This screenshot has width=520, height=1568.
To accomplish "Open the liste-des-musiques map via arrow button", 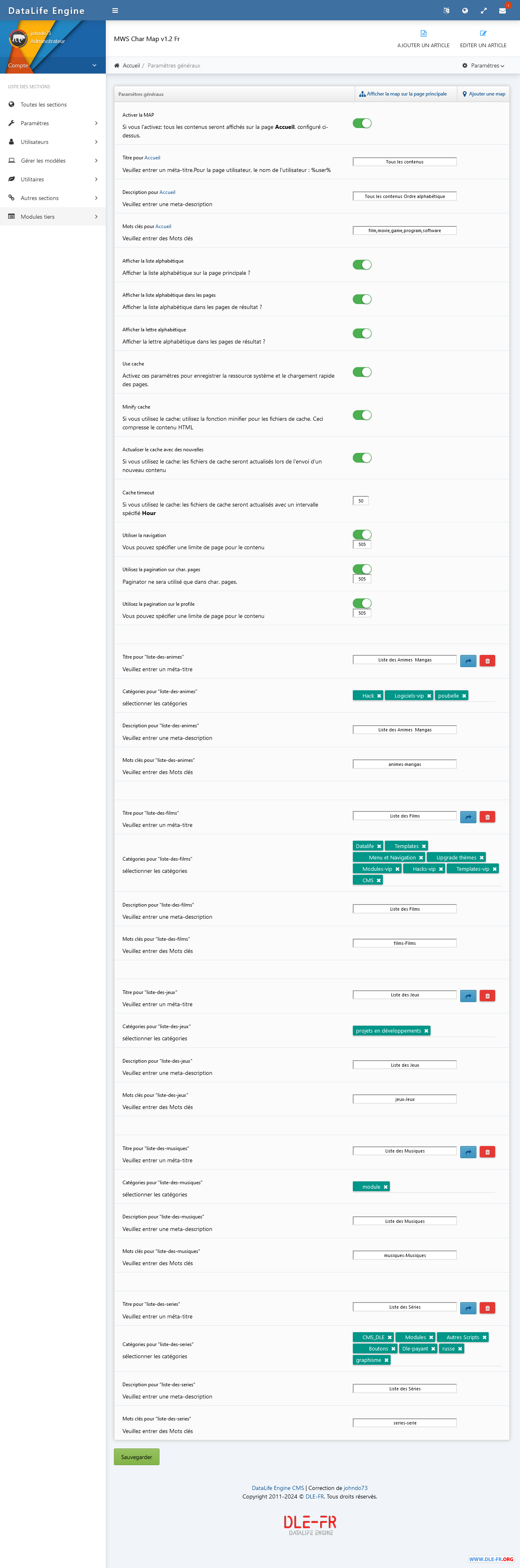I will point(468,1152).
